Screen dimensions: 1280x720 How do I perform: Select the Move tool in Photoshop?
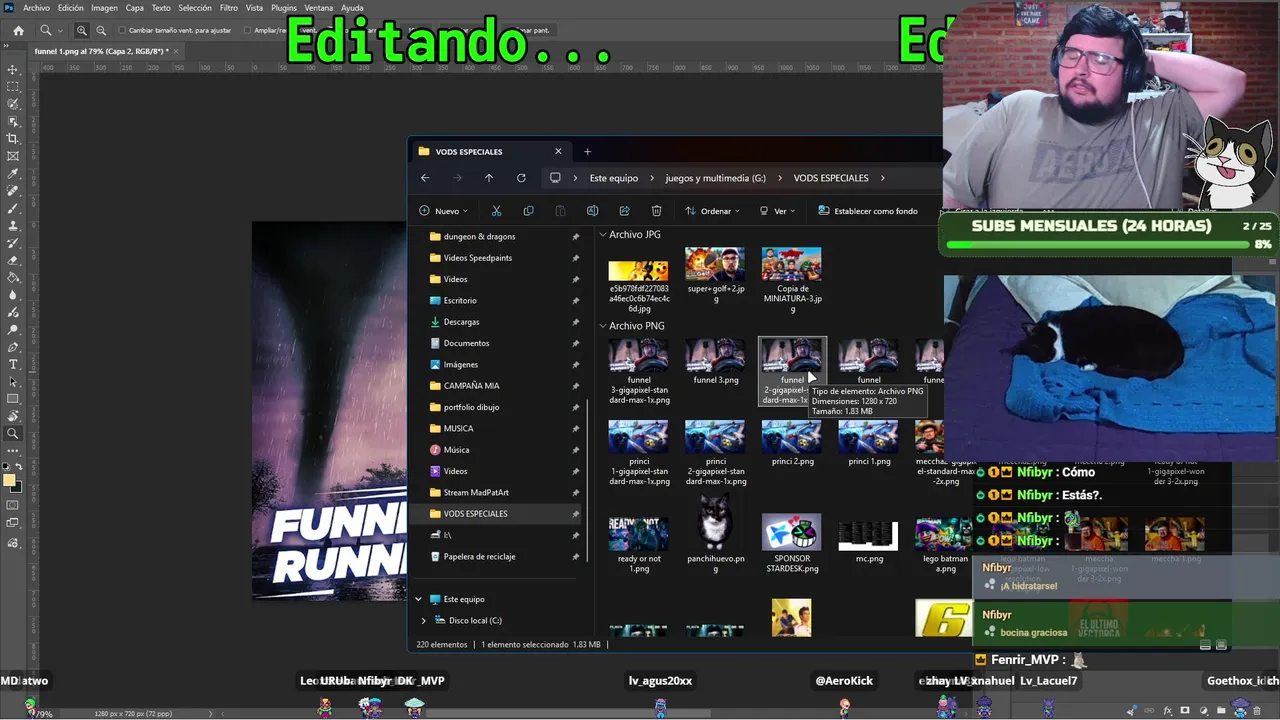coord(13,69)
